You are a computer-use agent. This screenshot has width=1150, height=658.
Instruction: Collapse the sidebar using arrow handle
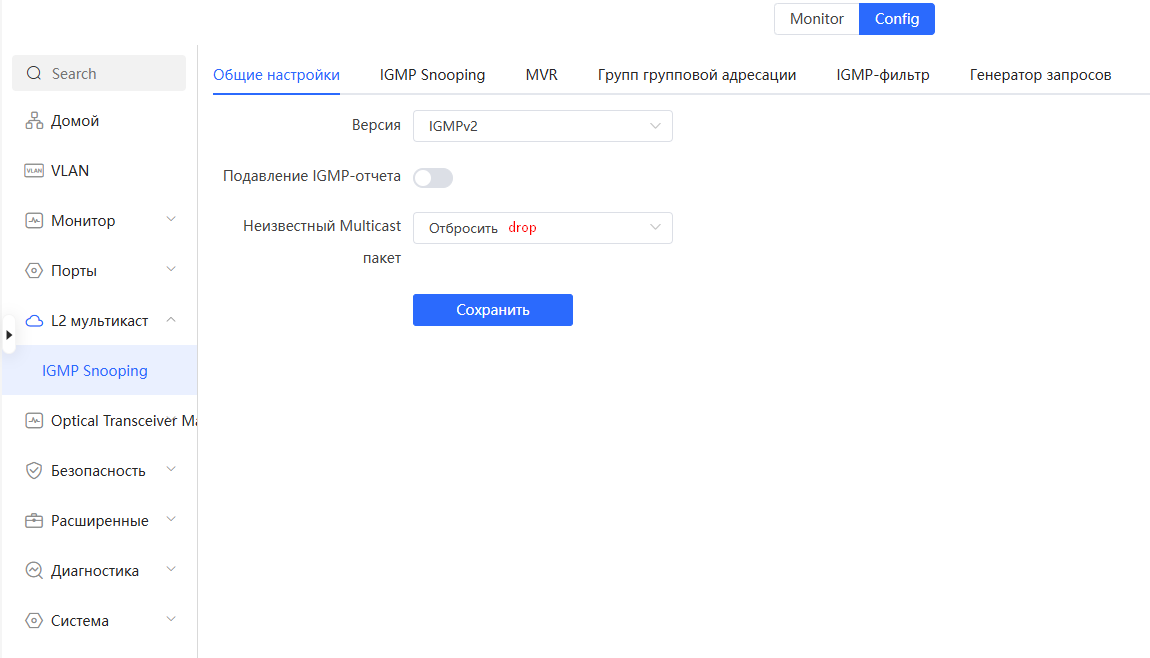coord(9,335)
